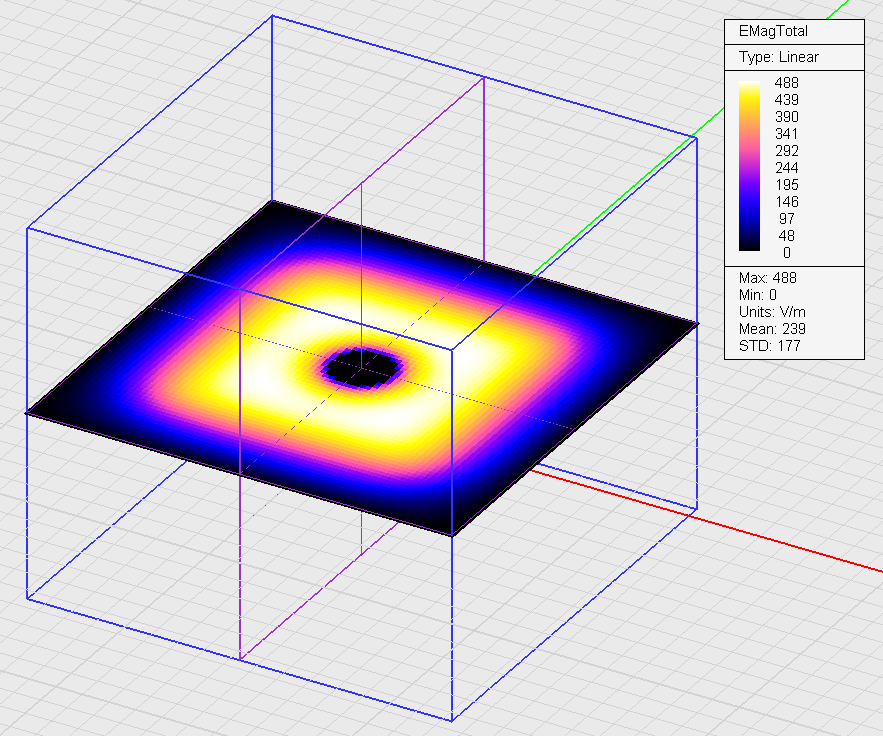Click the EMagTotal legend title
The image size is (883, 736).
(772, 31)
